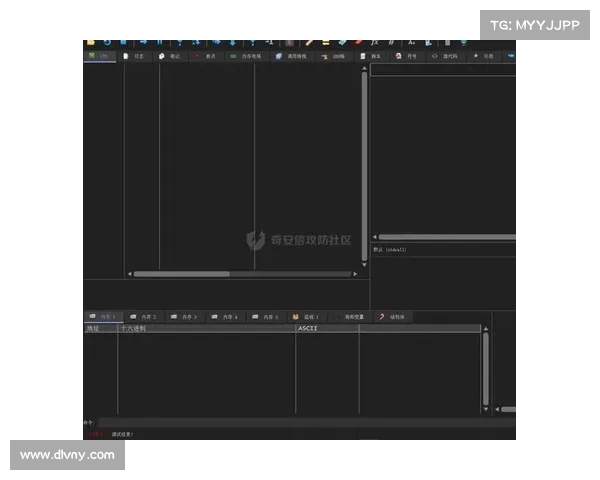600x480 pixels.
Task: Focus the 命令 command input field
Action: pyautogui.click(x=307, y=423)
